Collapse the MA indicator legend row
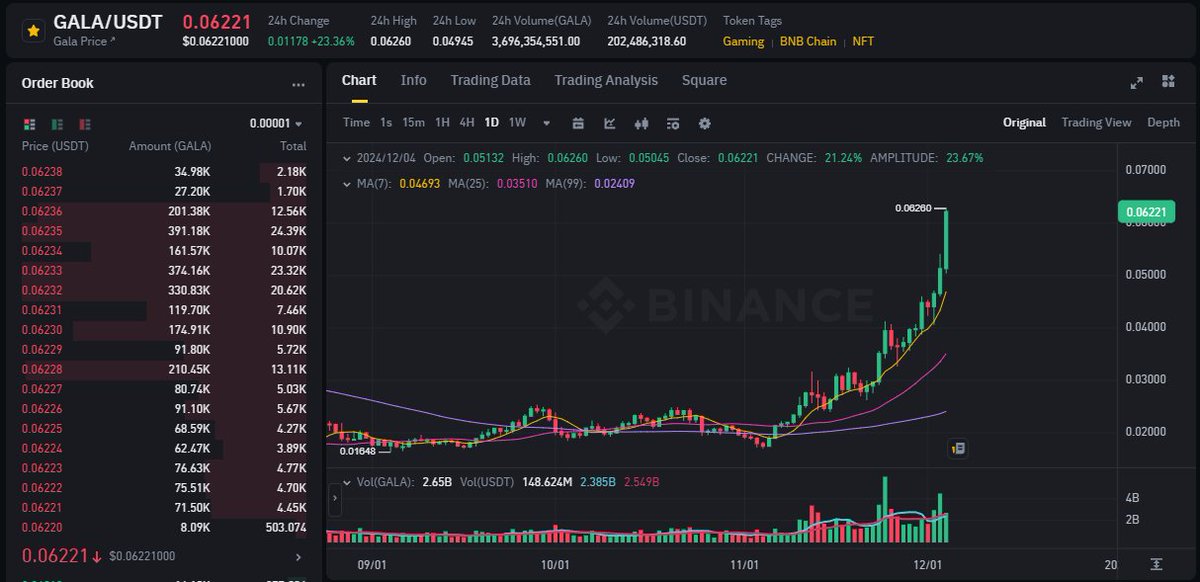Viewport: 1200px width, 582px height. [346, 184]
